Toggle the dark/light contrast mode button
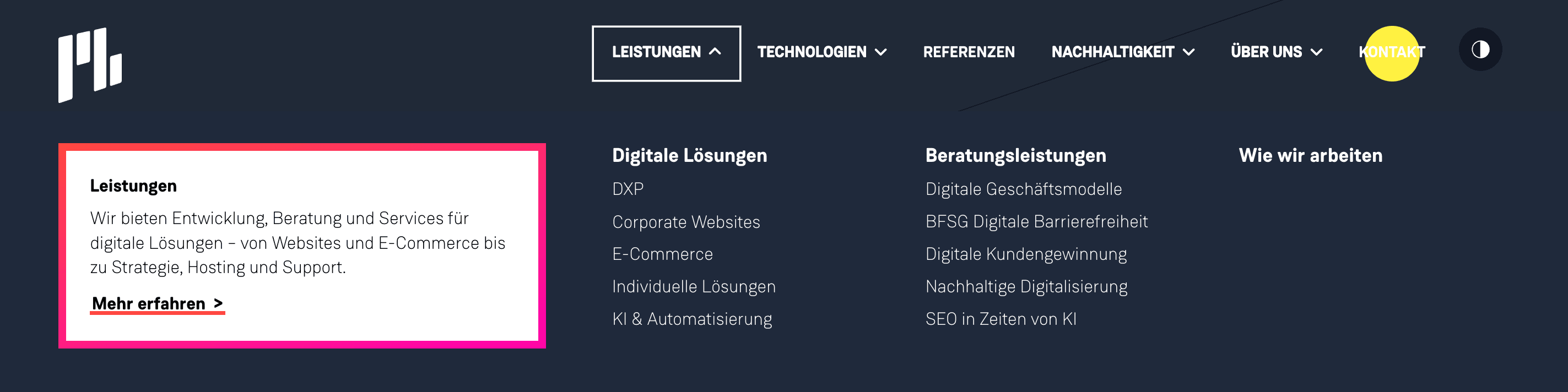 coord(1480,50)
